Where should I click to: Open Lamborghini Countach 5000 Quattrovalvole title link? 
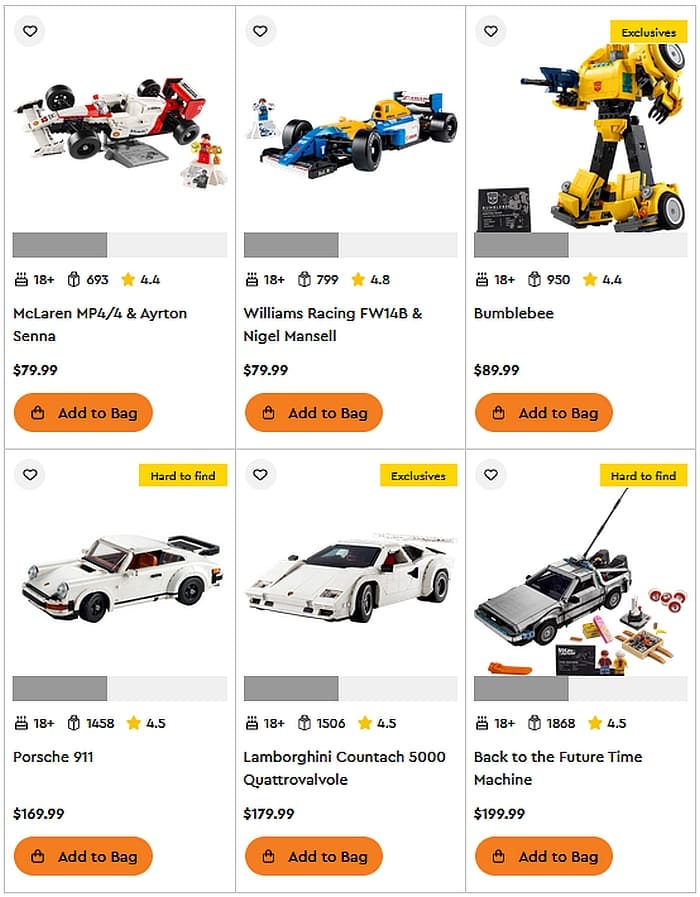tap(344, 768)
